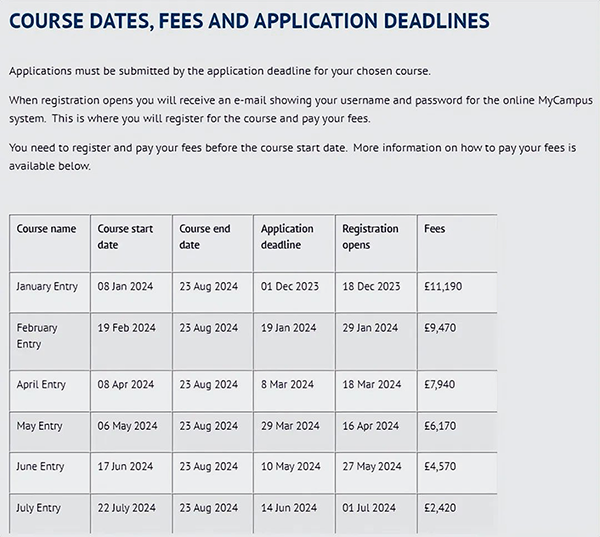Click the £11,190 fee cell
Viewport: 600px width, 537px height.
(443, 286)
